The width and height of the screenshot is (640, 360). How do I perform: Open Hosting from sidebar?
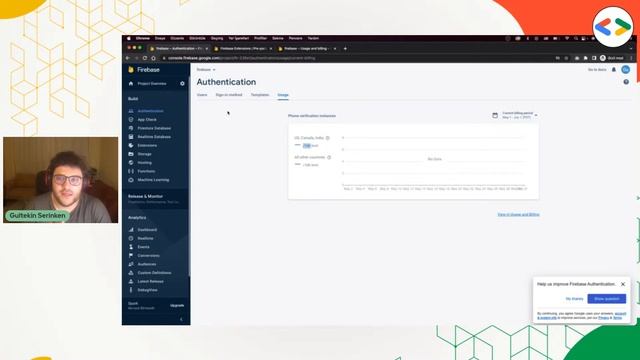coord(144,162)
